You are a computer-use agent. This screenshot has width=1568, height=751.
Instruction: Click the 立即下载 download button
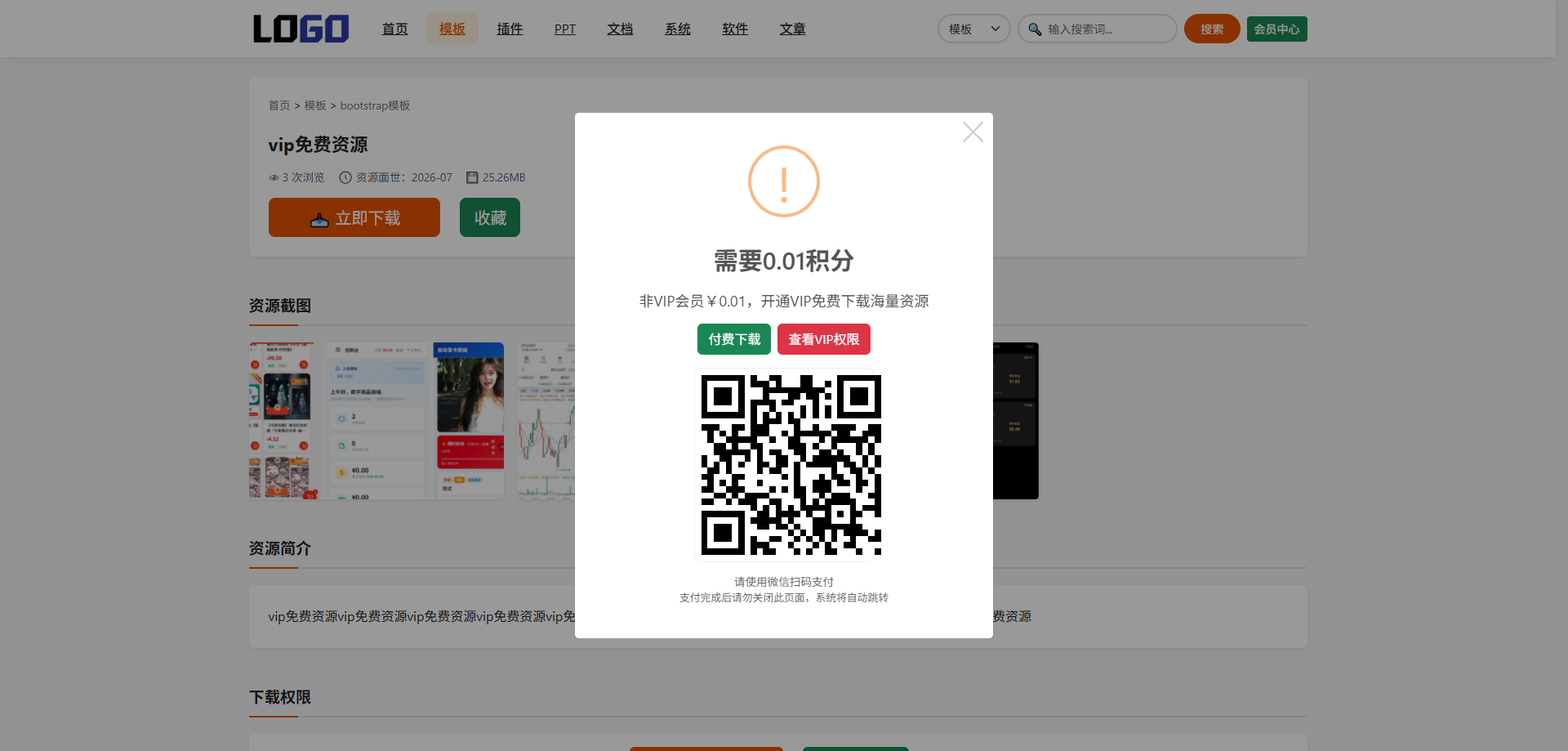click(x=354, y=217)
